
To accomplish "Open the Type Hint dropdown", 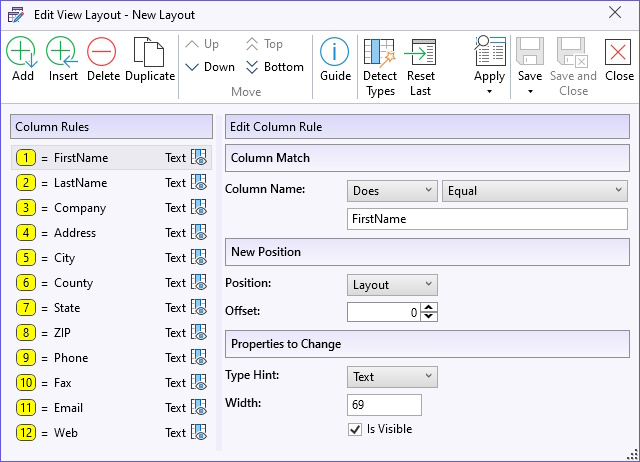I will [392, 377].
